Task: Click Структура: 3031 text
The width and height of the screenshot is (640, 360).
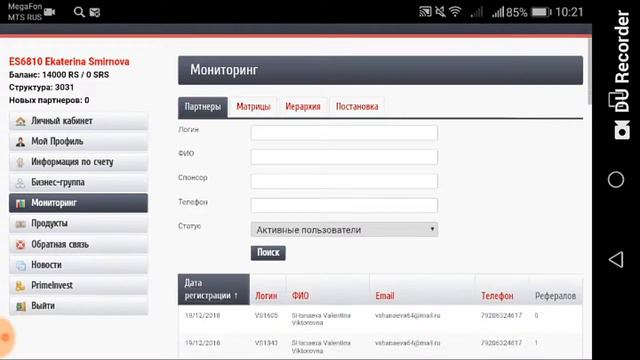Action: (41, 87)
